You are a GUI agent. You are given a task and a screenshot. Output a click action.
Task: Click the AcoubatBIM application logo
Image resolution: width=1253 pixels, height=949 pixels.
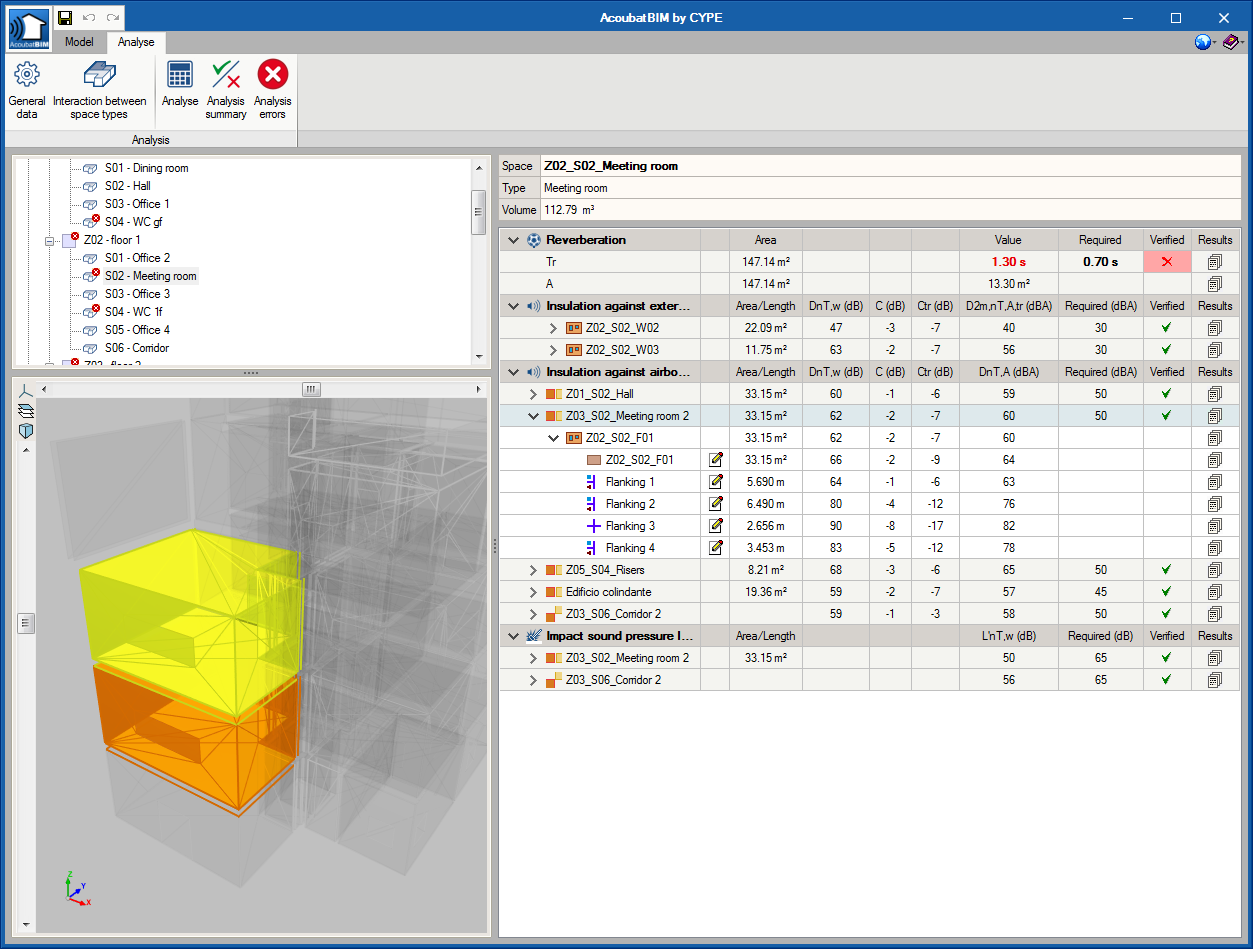(x=27, y=30)
